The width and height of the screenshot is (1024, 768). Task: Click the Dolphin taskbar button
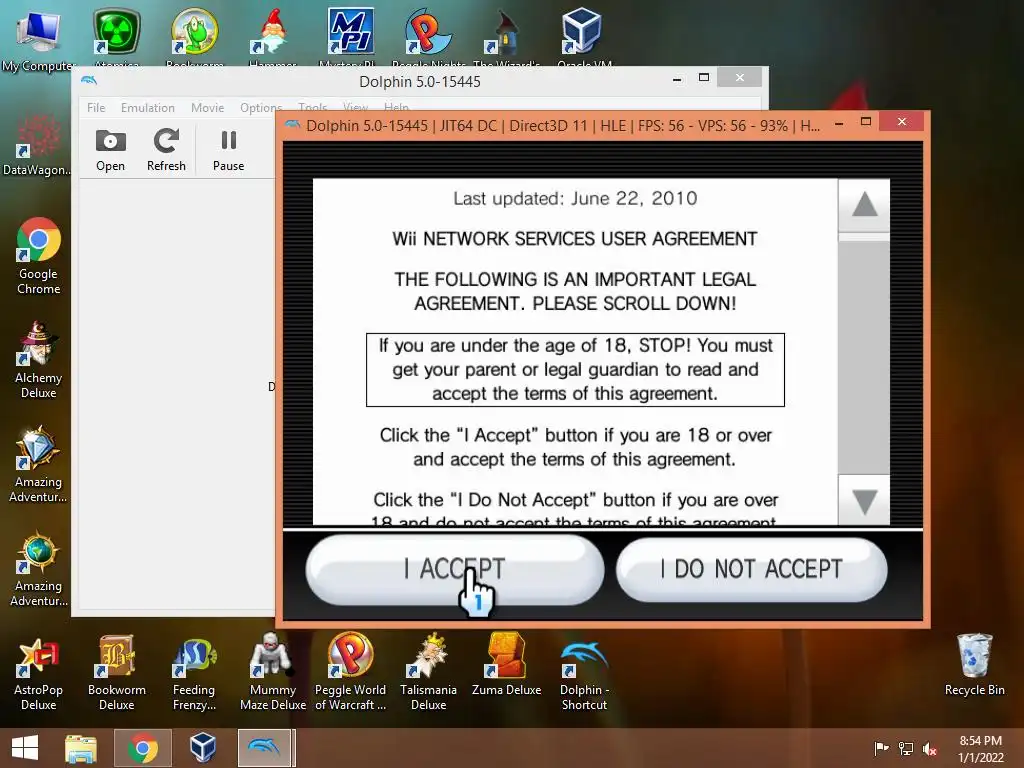click(x=264, y=748)
